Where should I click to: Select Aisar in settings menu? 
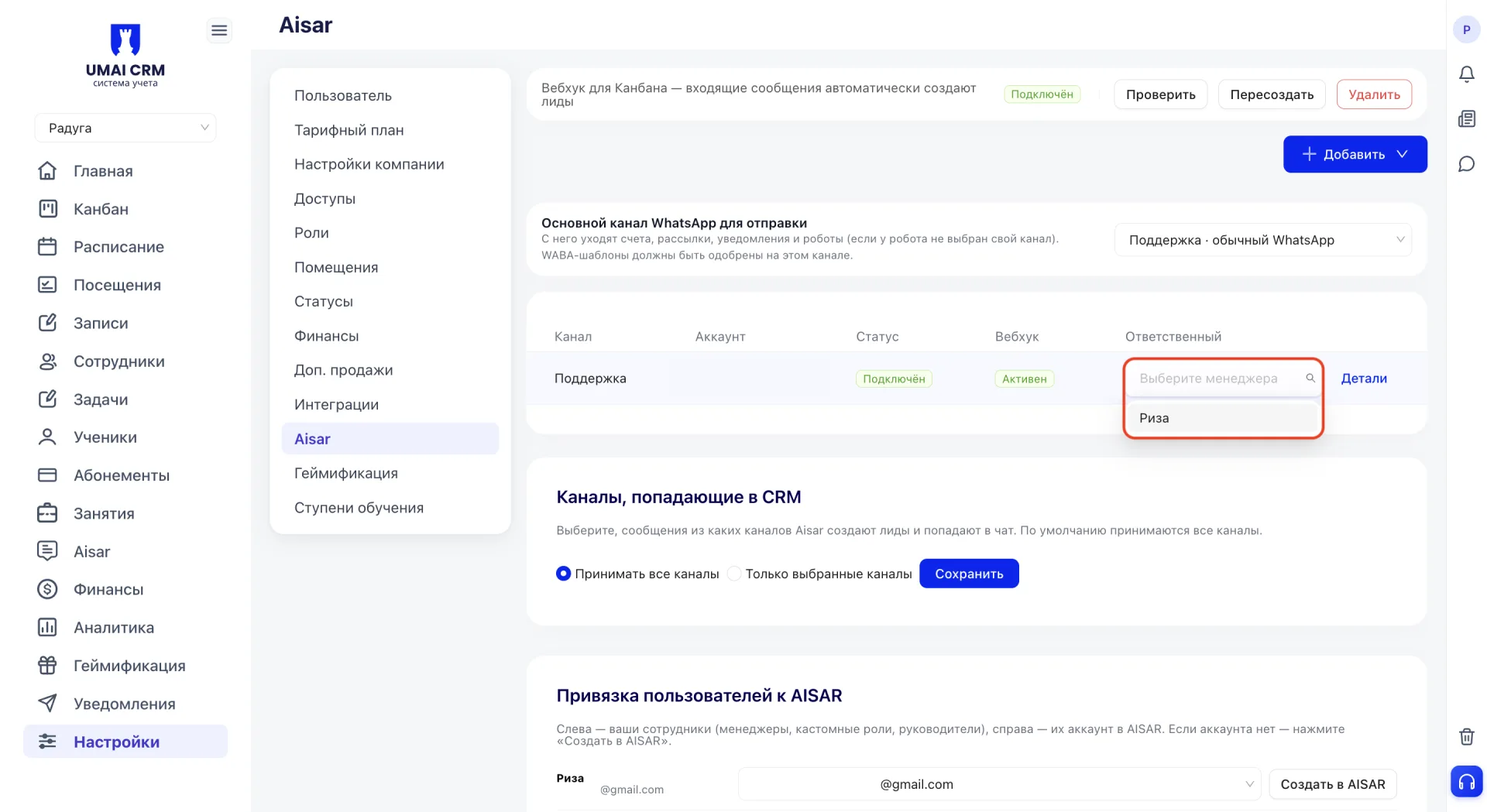[390, 438]
